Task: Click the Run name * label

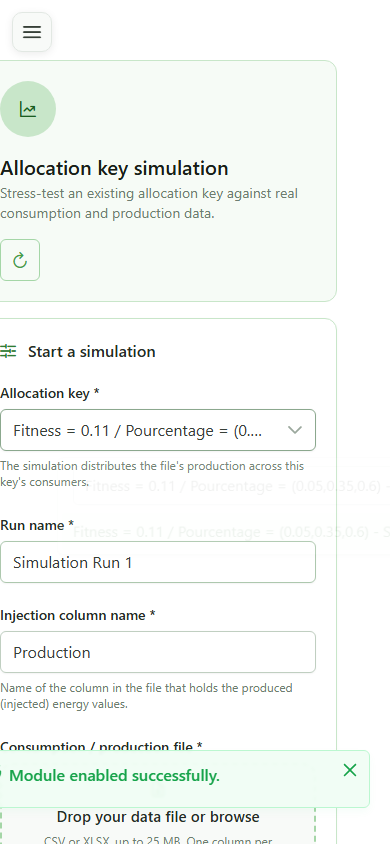Action: (37, 525)
